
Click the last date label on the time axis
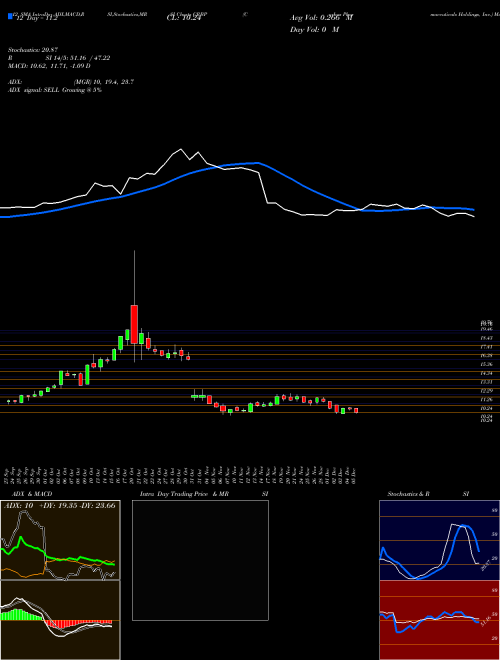click(356, 475)
